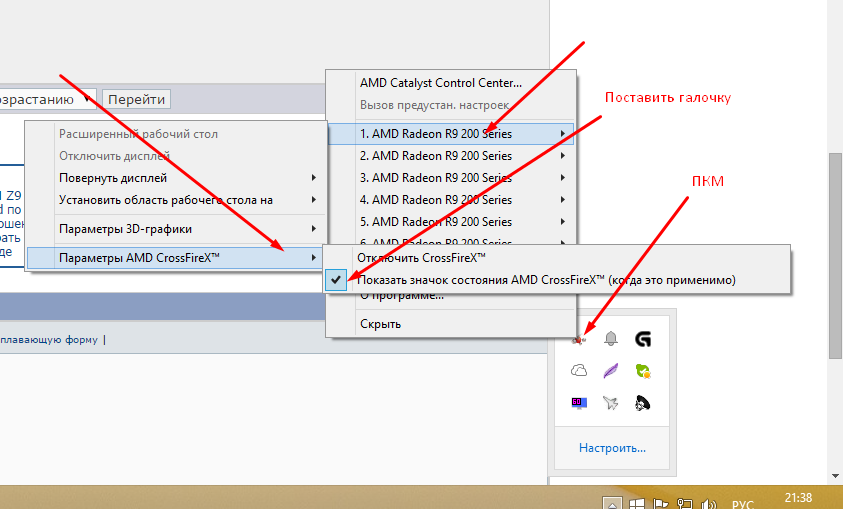Expand 3. AMD Radeon R9 200 Series submenu
This screenshot has width=843, height=509.
coord(451,178)
